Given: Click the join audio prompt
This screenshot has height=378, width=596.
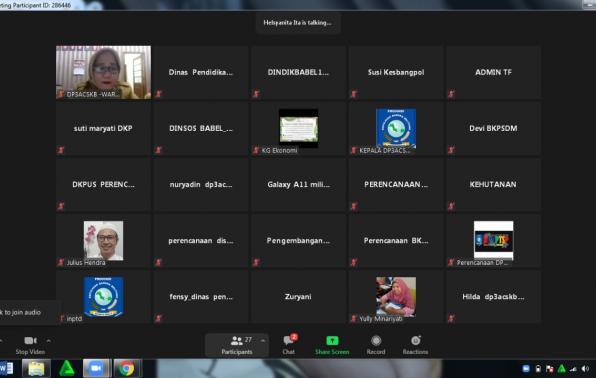Looking at the screenshot, I should point(21,312).
